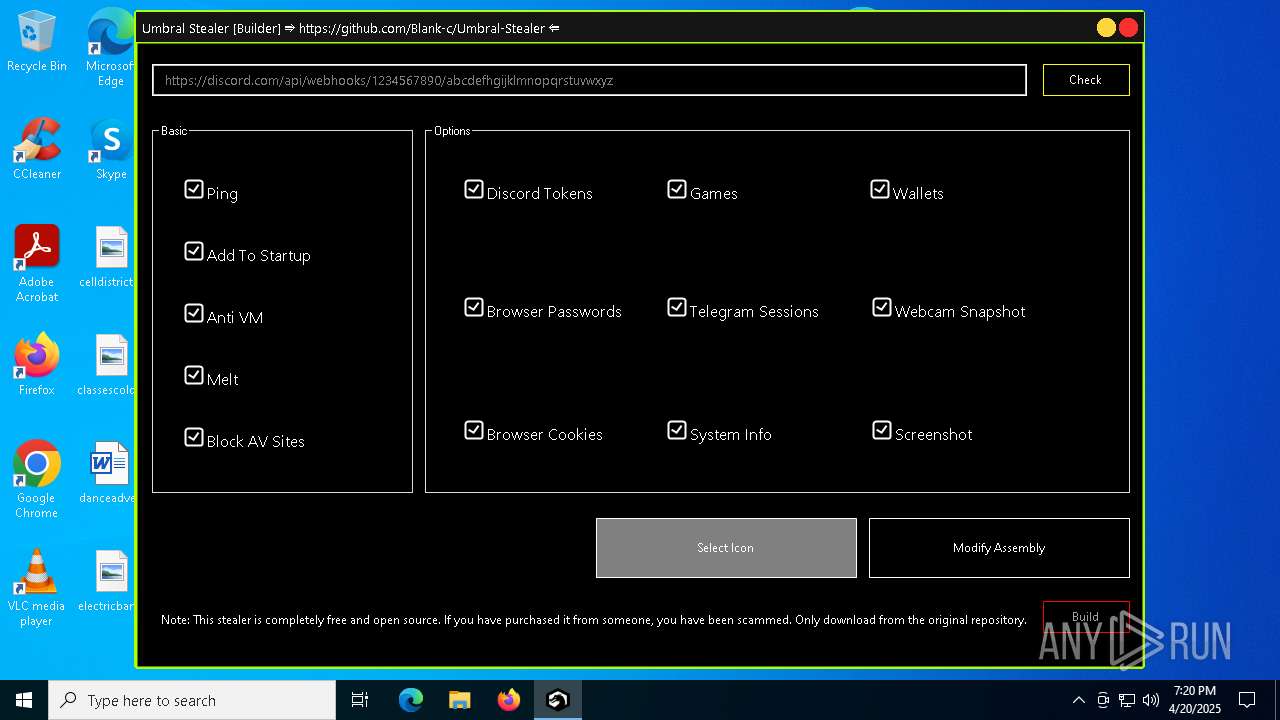Select VLC media player desktop icon
1280x720 pixels.
pos(37,588)
